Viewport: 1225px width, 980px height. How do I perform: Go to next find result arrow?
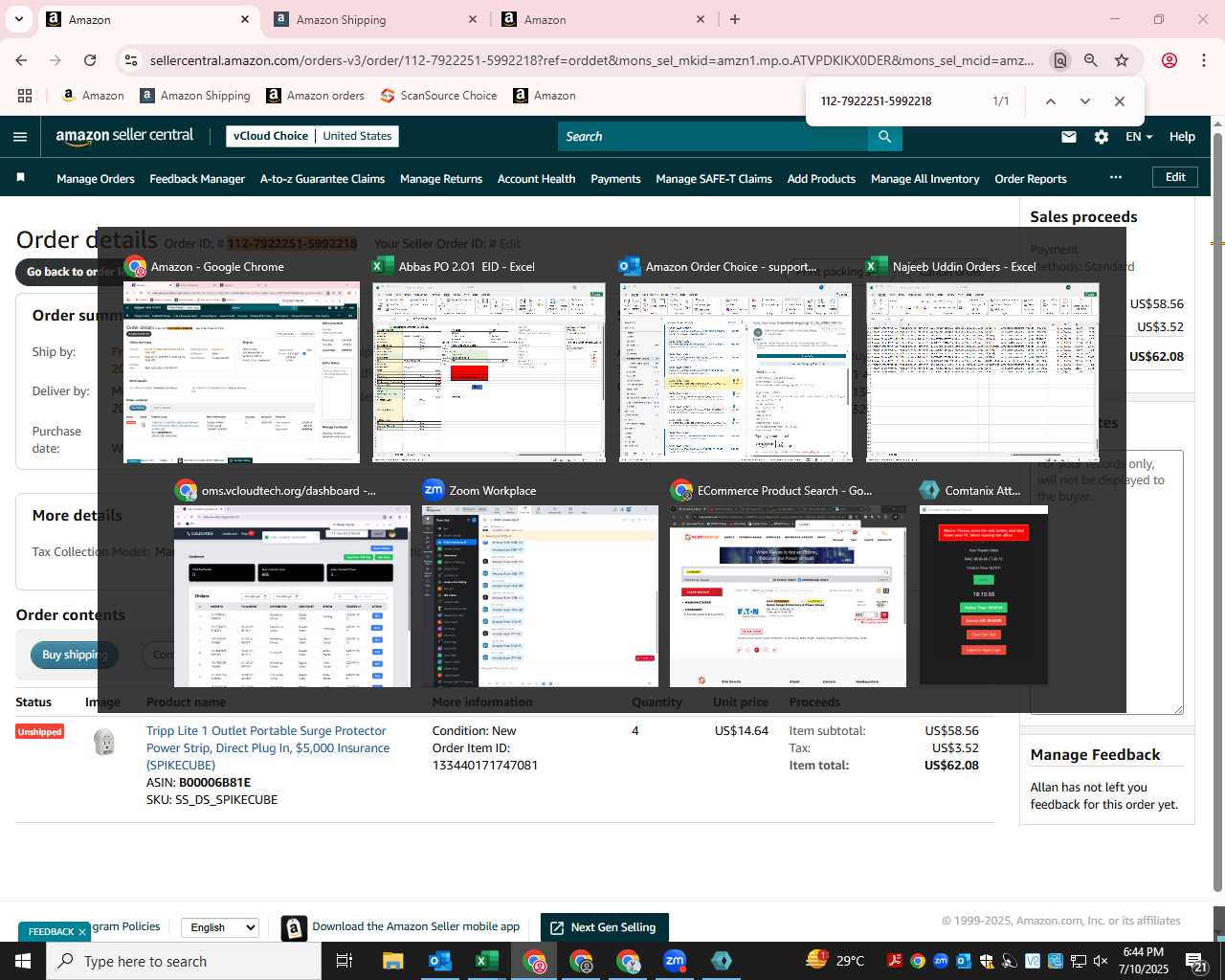click(x=1084, y=101)
